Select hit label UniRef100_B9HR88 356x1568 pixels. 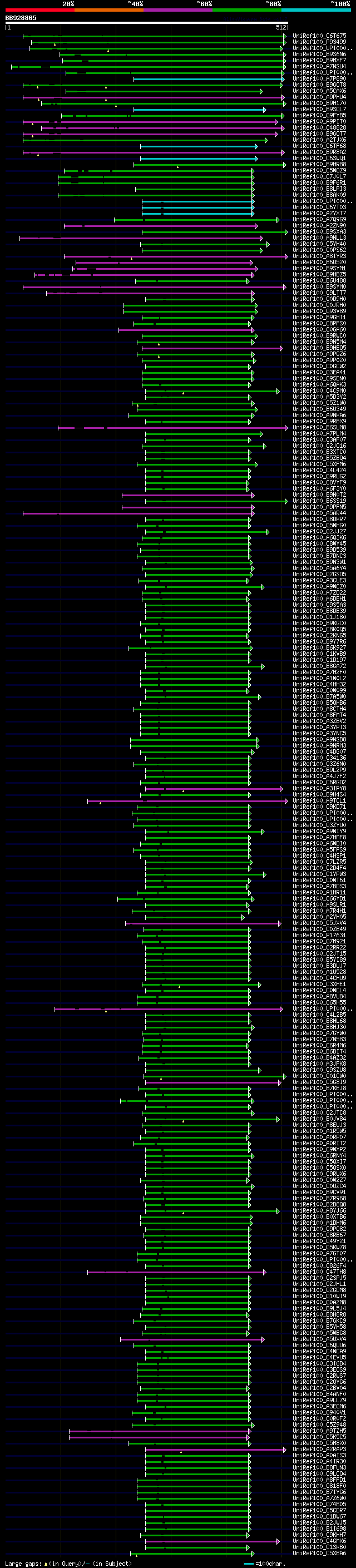[319, 164]
